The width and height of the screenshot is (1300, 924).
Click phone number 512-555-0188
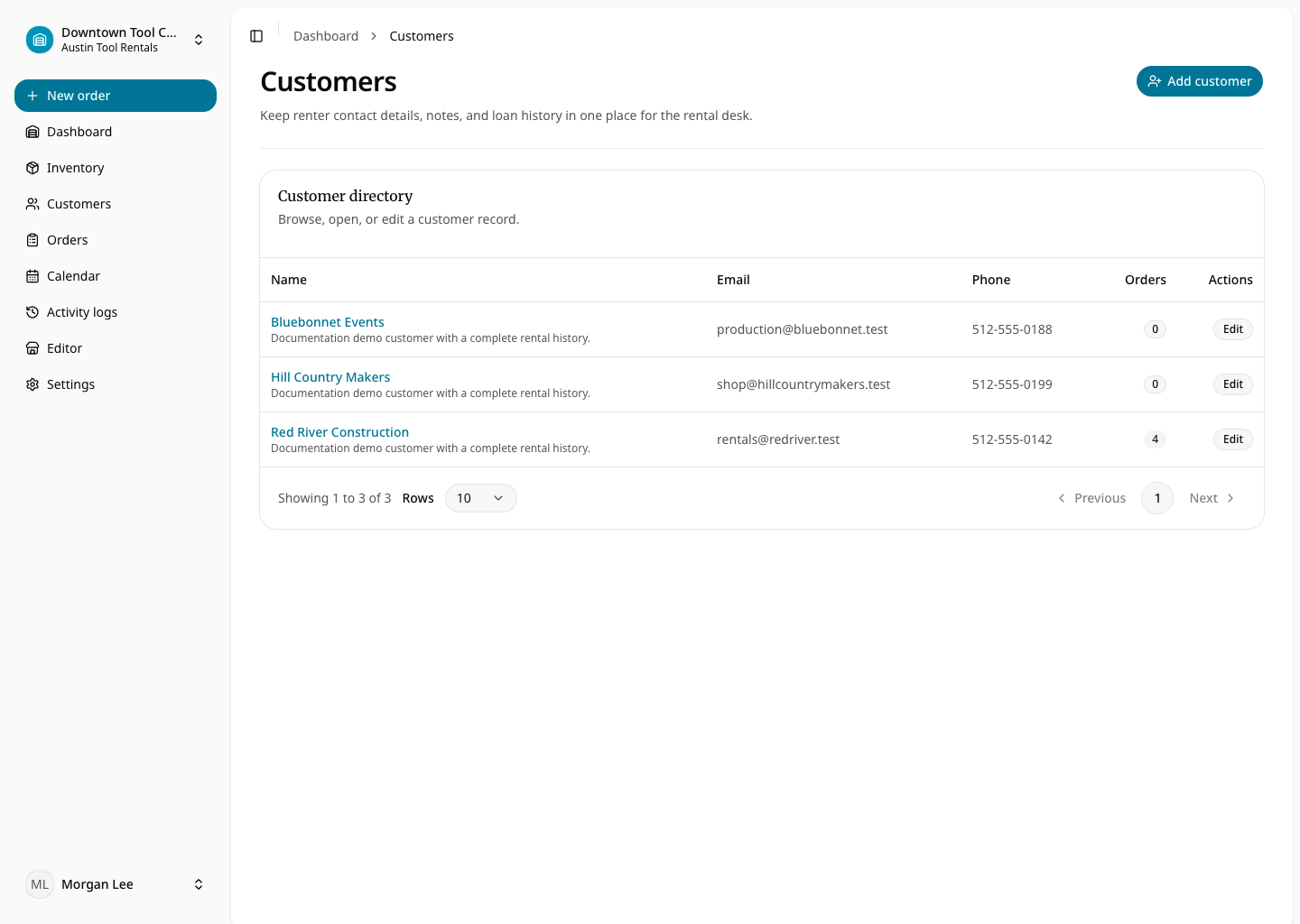(x=1012, y=329)
